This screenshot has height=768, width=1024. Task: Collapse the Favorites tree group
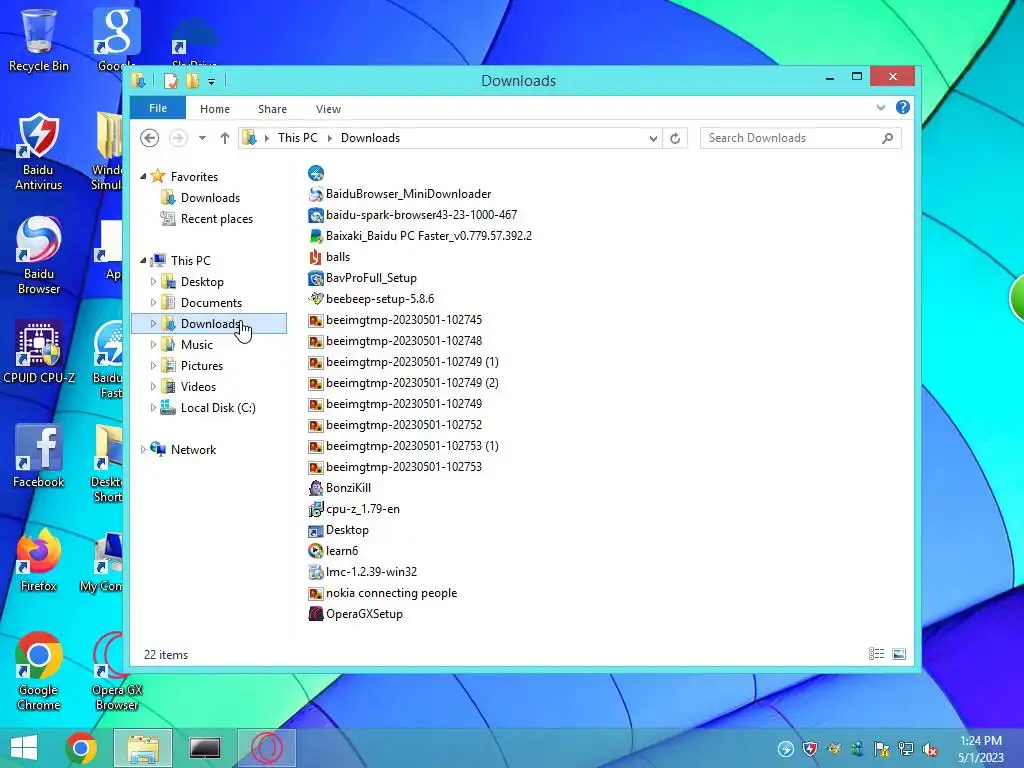click(143, 176)
